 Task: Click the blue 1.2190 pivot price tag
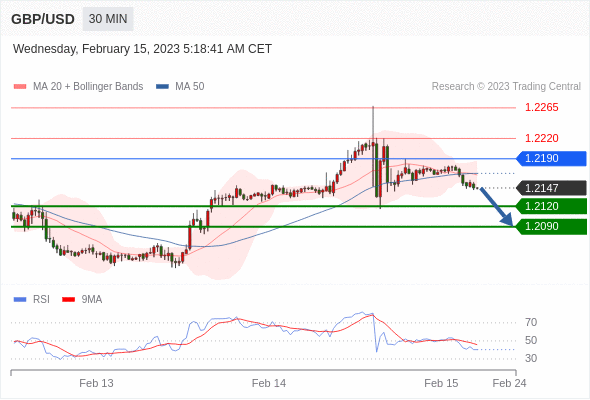point(551,158)
